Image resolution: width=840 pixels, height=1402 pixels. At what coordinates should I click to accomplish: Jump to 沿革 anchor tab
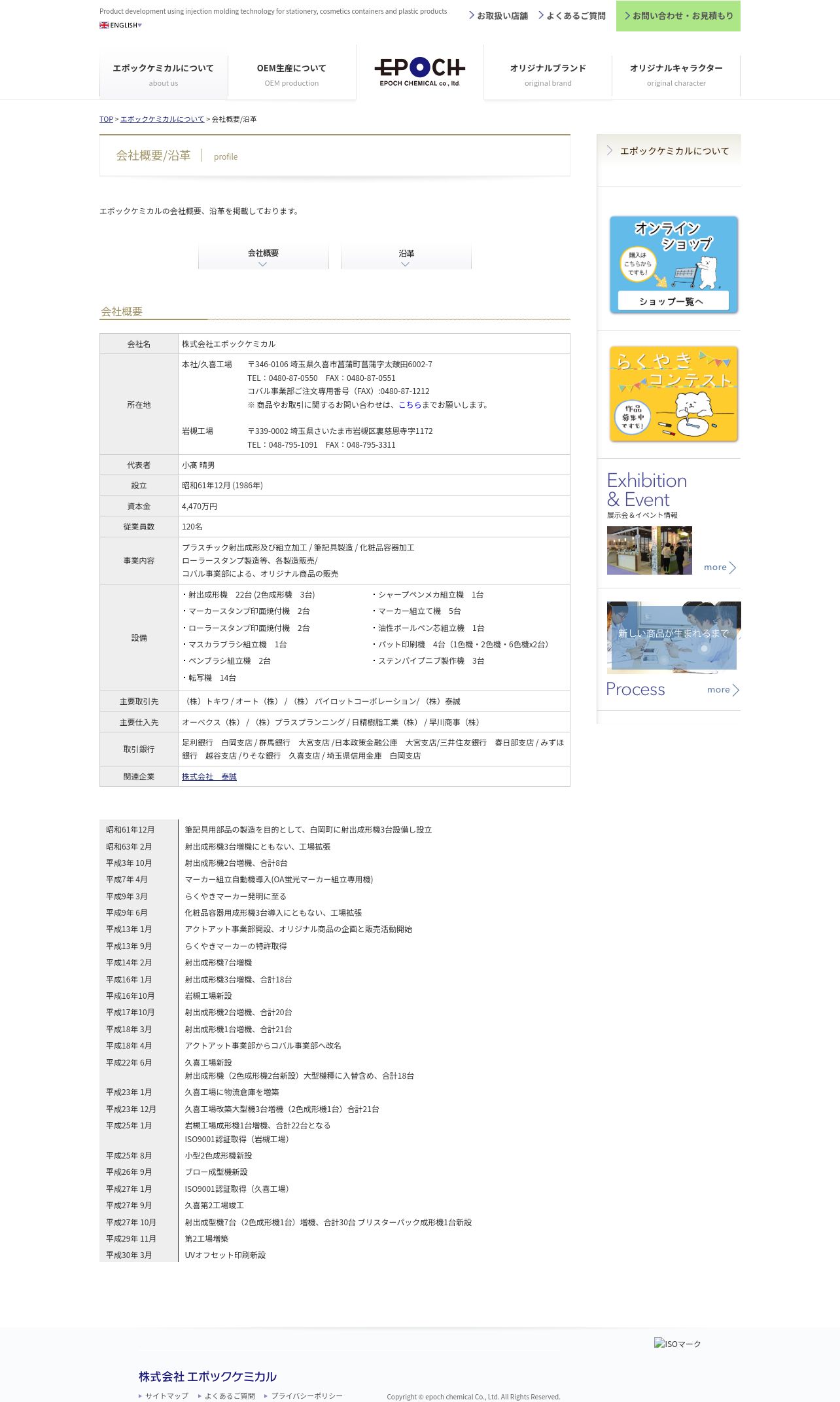coord(406,257)
